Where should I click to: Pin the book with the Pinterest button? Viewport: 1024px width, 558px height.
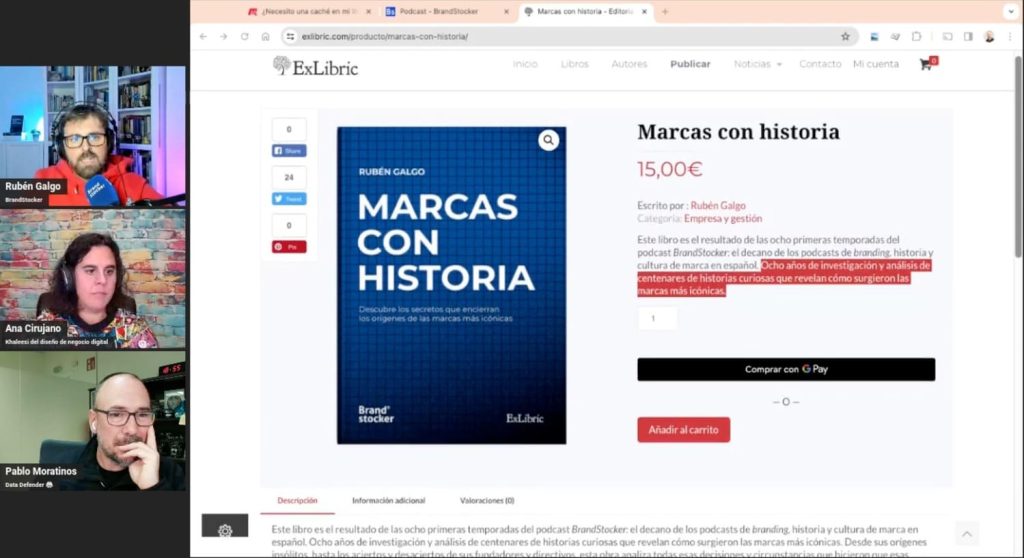pos(289,247)
